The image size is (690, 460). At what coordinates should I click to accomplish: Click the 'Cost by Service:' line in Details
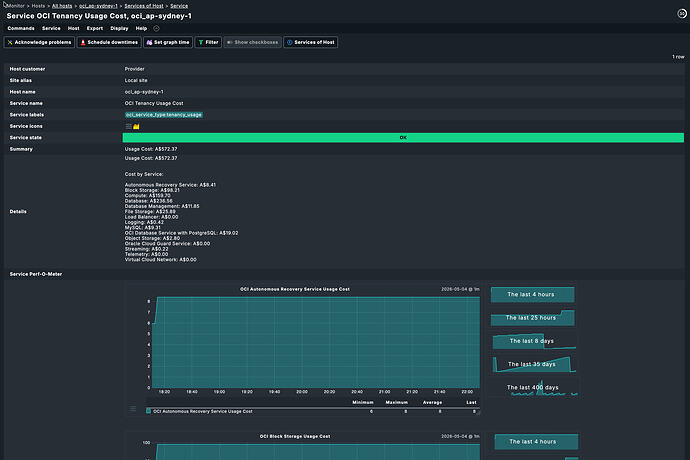coord(144,174)
